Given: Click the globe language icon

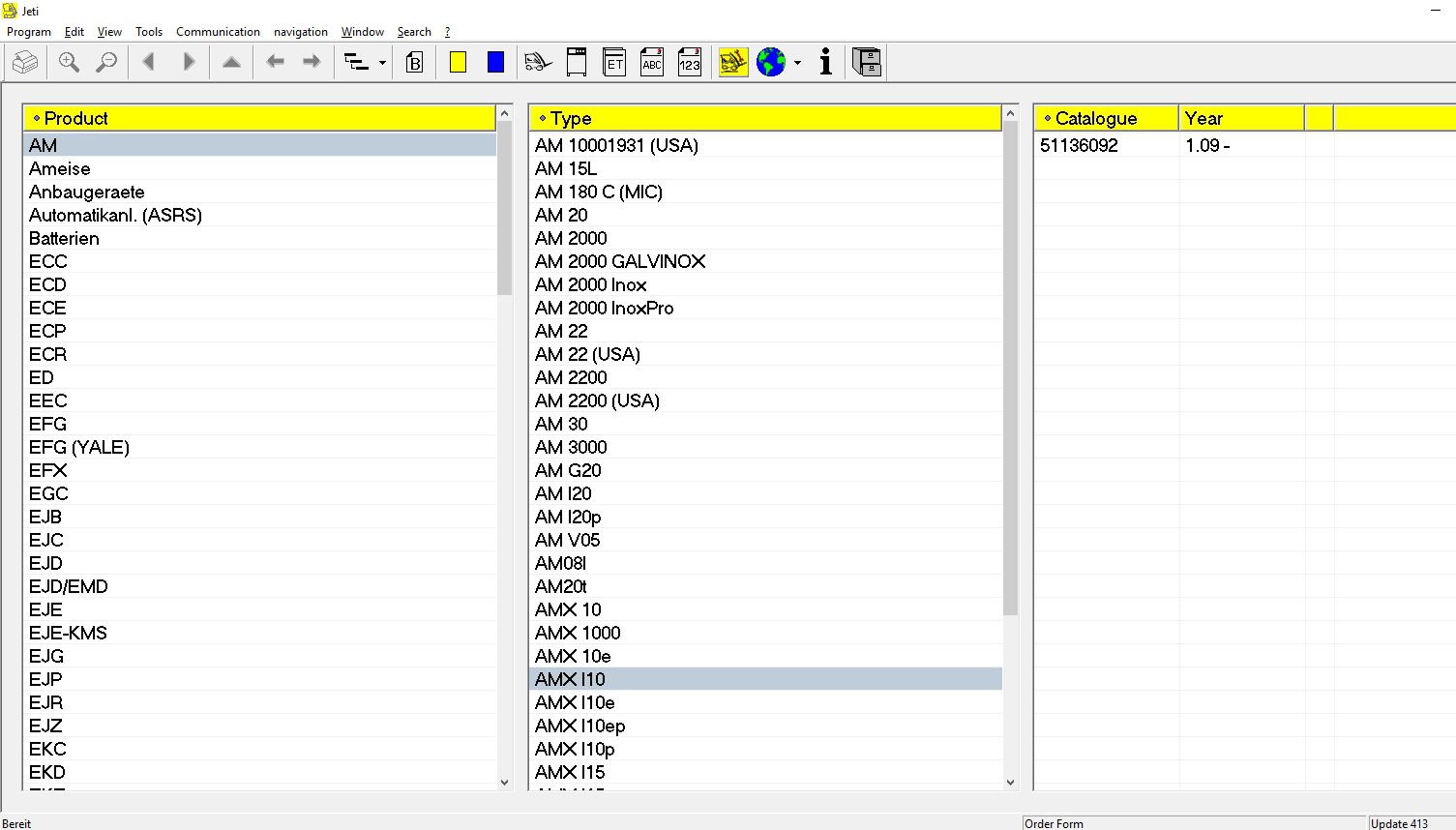Looking at the screenshot, I should (771, 63).
